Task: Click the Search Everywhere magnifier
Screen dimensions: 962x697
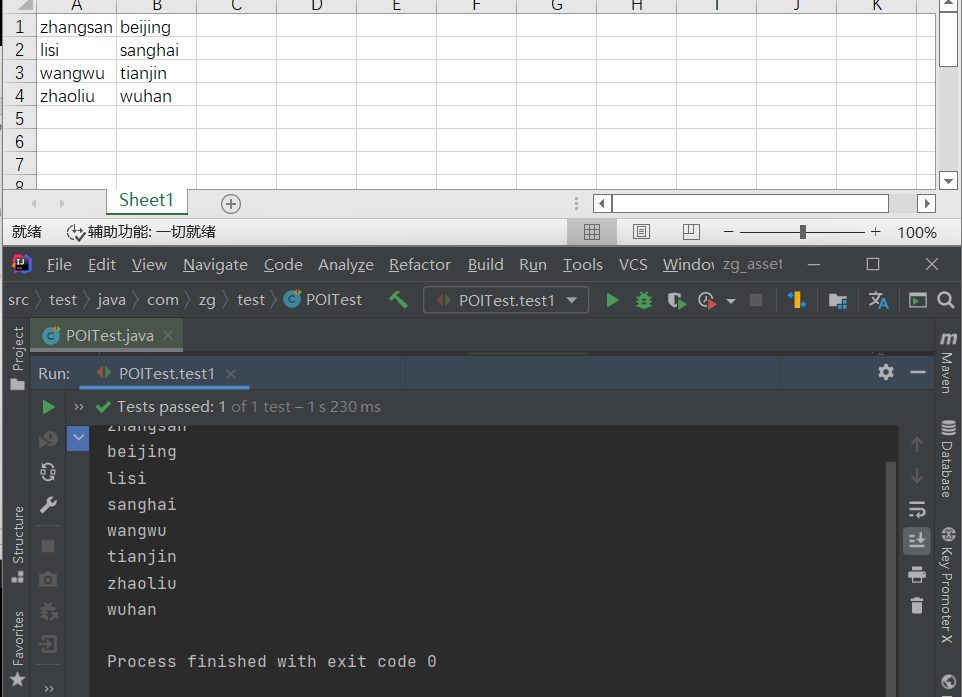Action: (945, 300)
